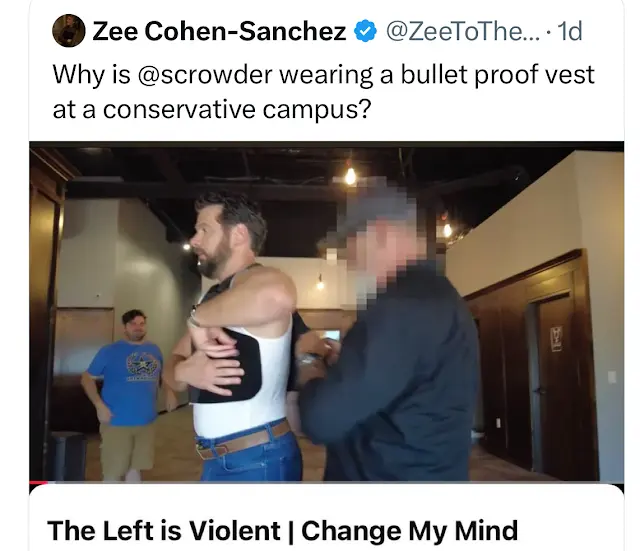Open the Zee Cohen-Sanchez display name link
The height and width of the screenshot is (551, 640).
point(219,31)
